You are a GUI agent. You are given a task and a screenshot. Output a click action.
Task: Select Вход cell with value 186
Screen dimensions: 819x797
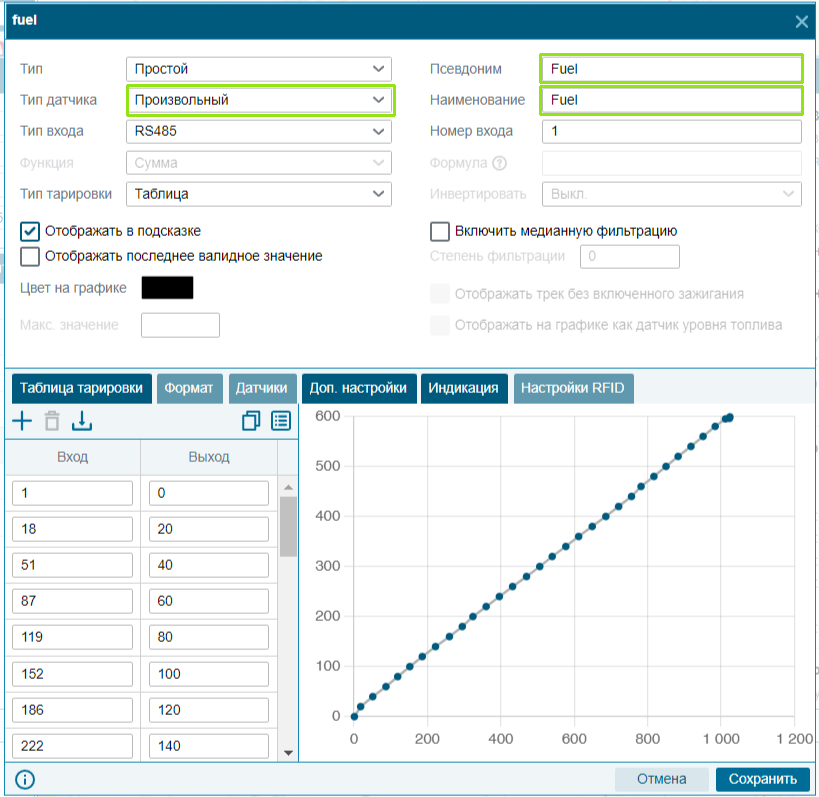pyautogui.click(x=72, y=710)
